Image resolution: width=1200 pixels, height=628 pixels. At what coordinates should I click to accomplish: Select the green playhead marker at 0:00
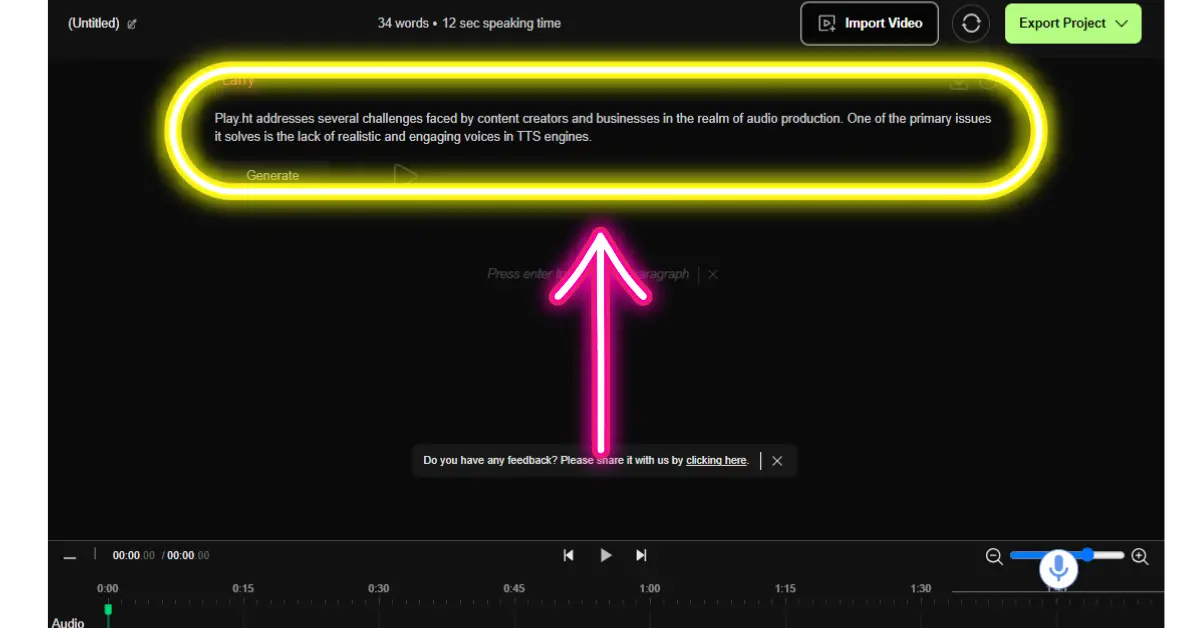pos(106,607)
